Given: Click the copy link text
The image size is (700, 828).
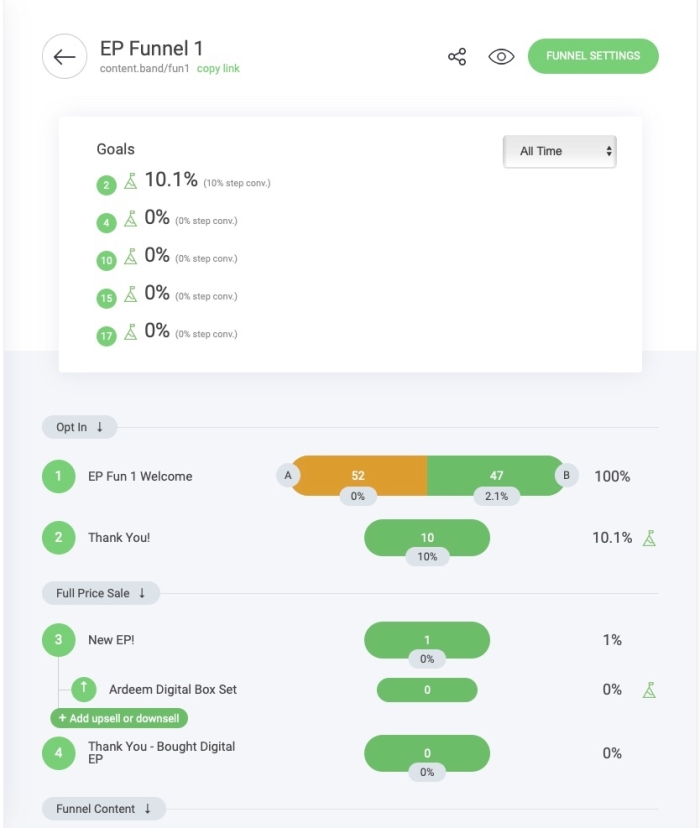Looking at the screenshot, I should (x=218, y=69).
